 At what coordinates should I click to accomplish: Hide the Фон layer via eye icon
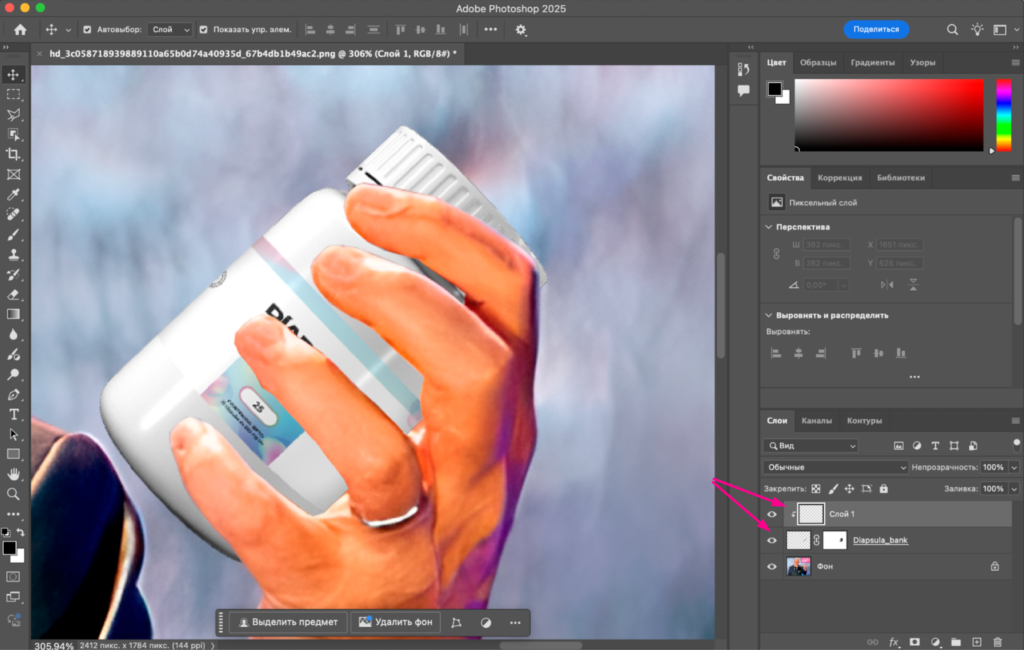click(771, 566)
